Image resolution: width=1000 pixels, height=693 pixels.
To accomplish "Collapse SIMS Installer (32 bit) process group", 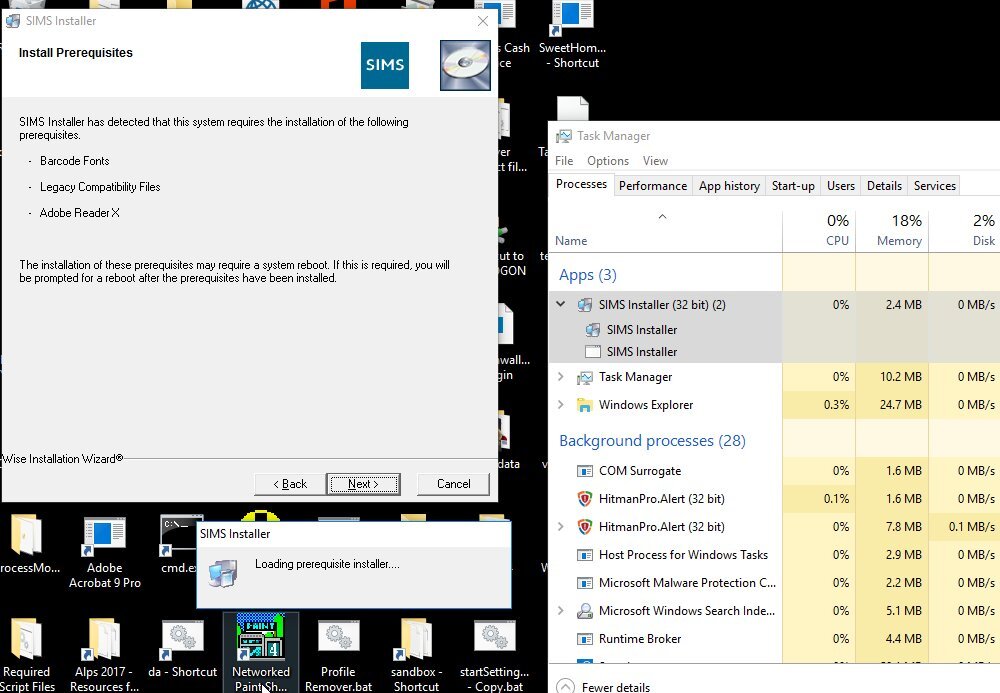I will pos(561,304).
